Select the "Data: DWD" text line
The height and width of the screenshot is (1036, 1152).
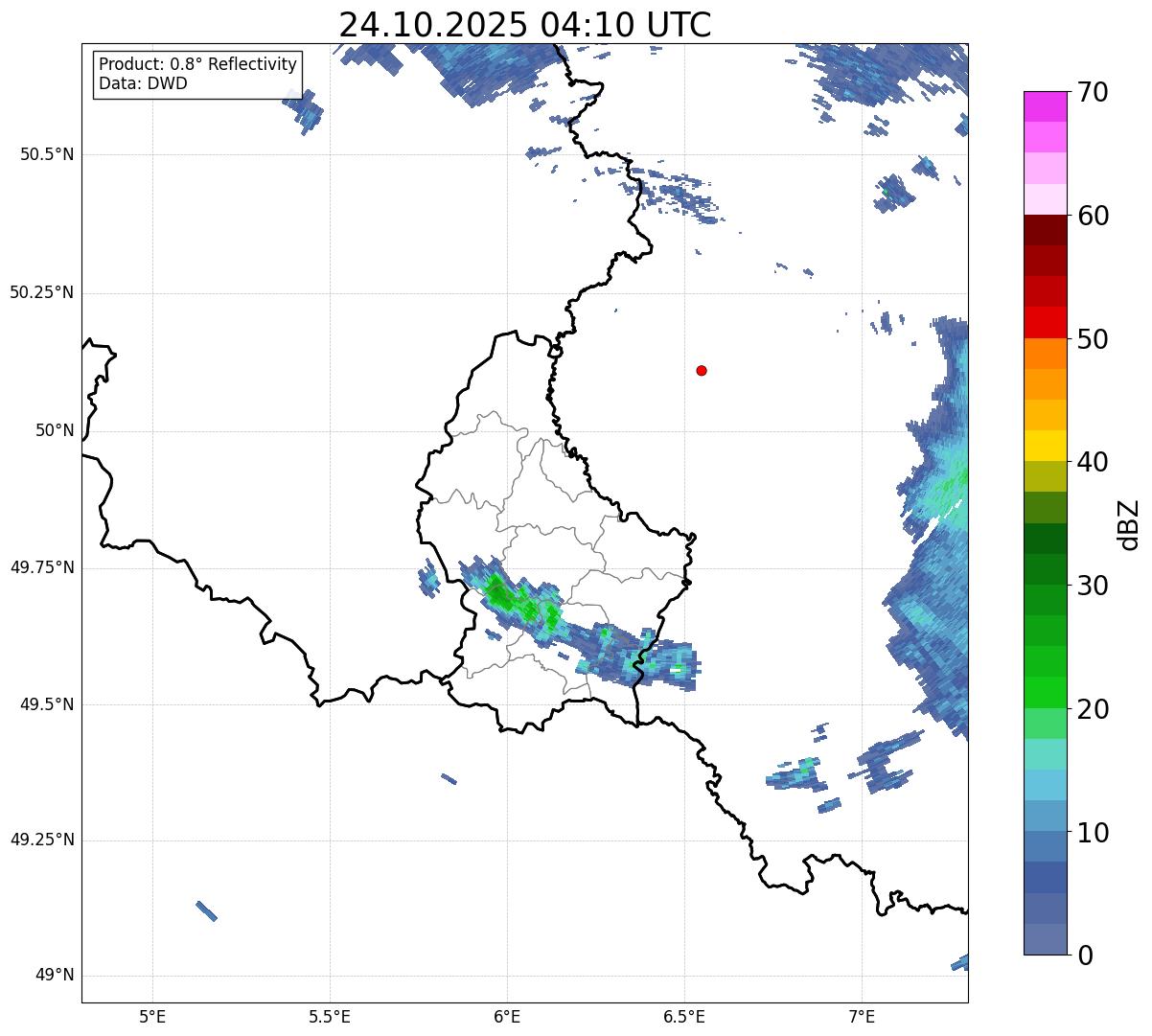pos(143,83)
